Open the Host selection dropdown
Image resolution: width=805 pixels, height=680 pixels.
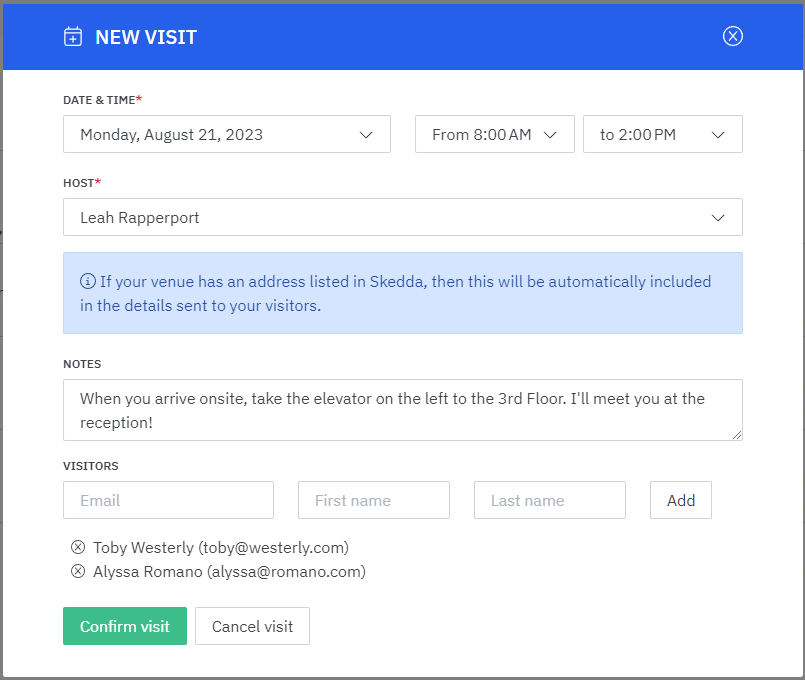pyautogui.click(x=718, y=217)
